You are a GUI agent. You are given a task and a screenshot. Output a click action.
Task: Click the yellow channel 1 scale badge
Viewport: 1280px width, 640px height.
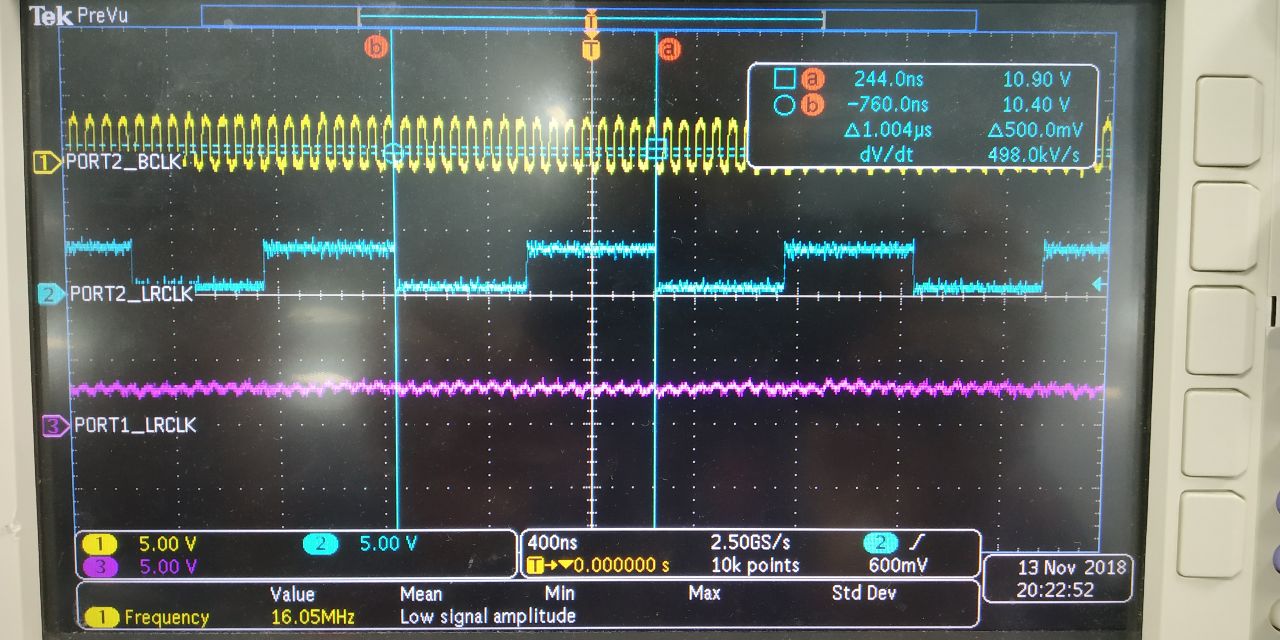tap(100, 544)
